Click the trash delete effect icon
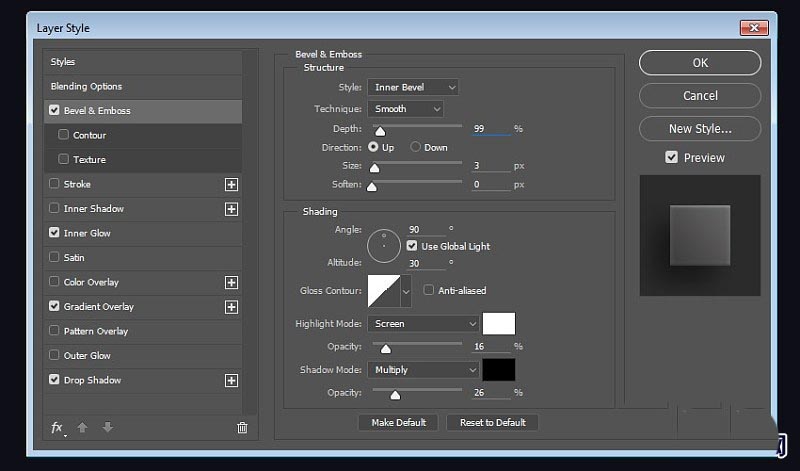This screenshot has height=471, width=800. pyautogui.click(x=242, y=428)
